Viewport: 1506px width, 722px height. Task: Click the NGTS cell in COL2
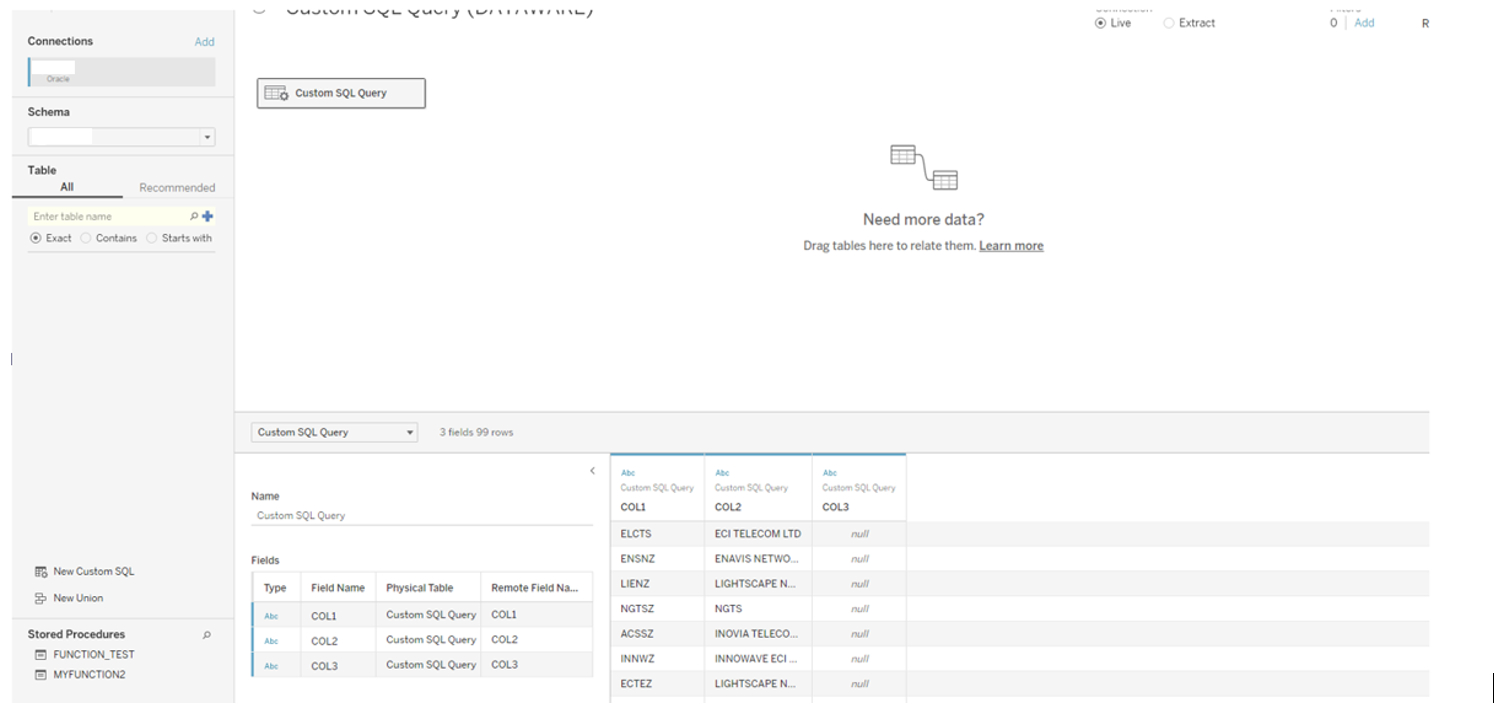coord(758,609)
